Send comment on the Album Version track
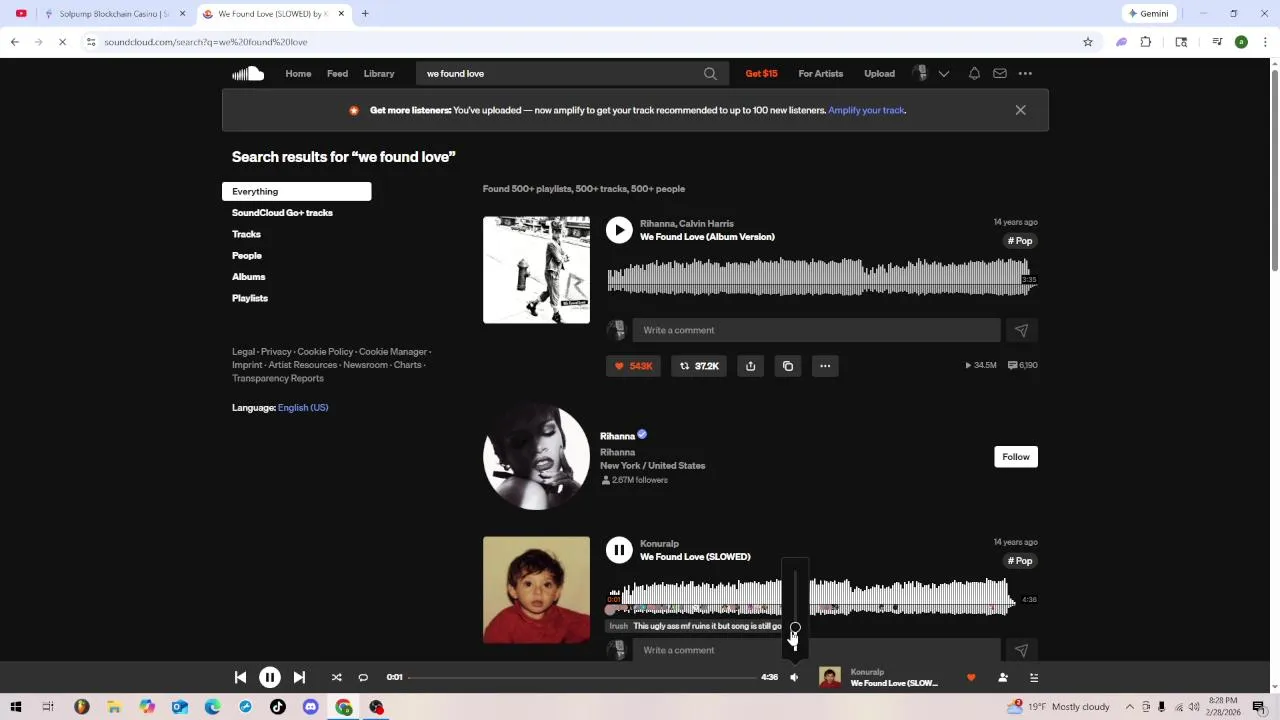The image size is (1280, 720). [1021, 330]
